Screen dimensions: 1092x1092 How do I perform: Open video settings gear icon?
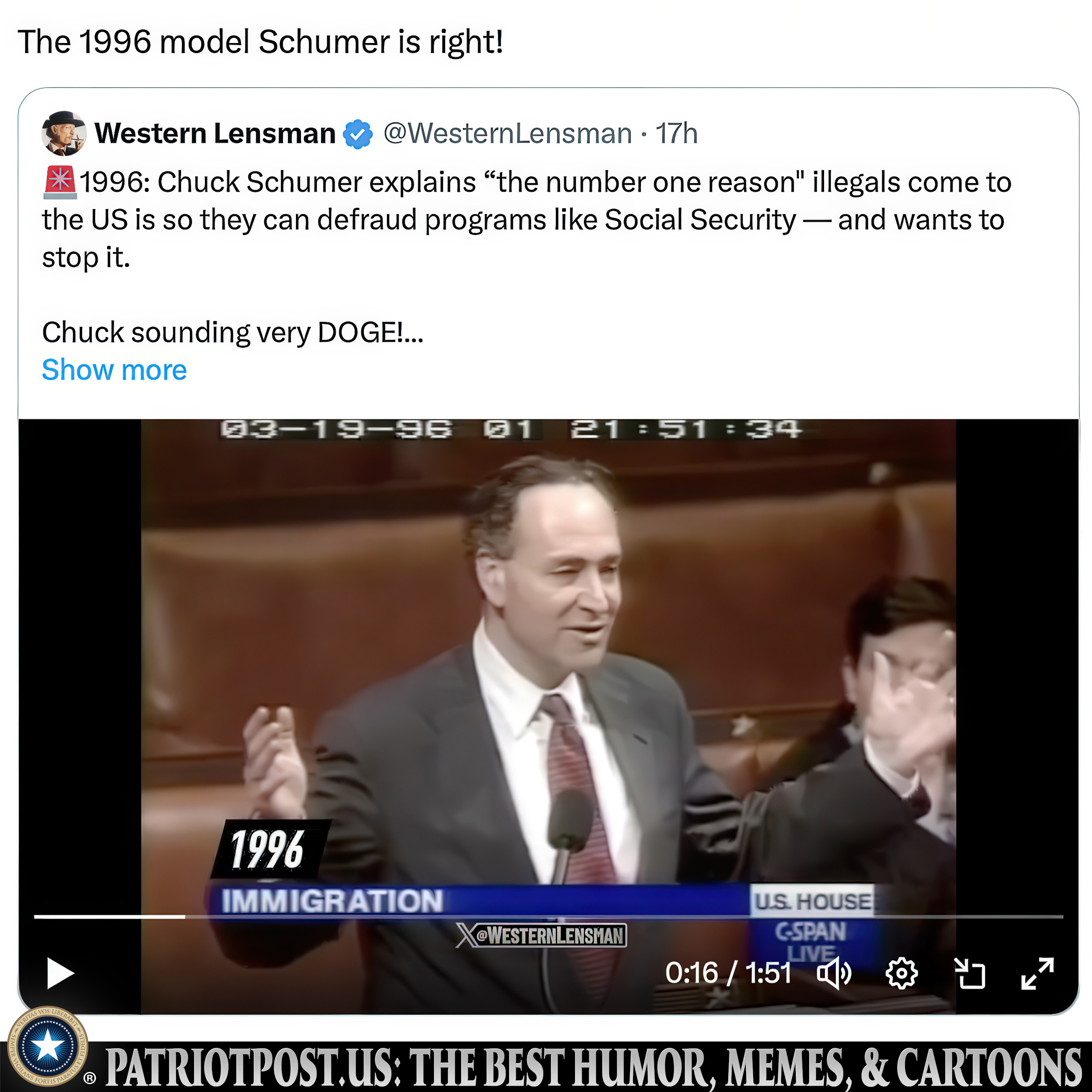point(902,973)
